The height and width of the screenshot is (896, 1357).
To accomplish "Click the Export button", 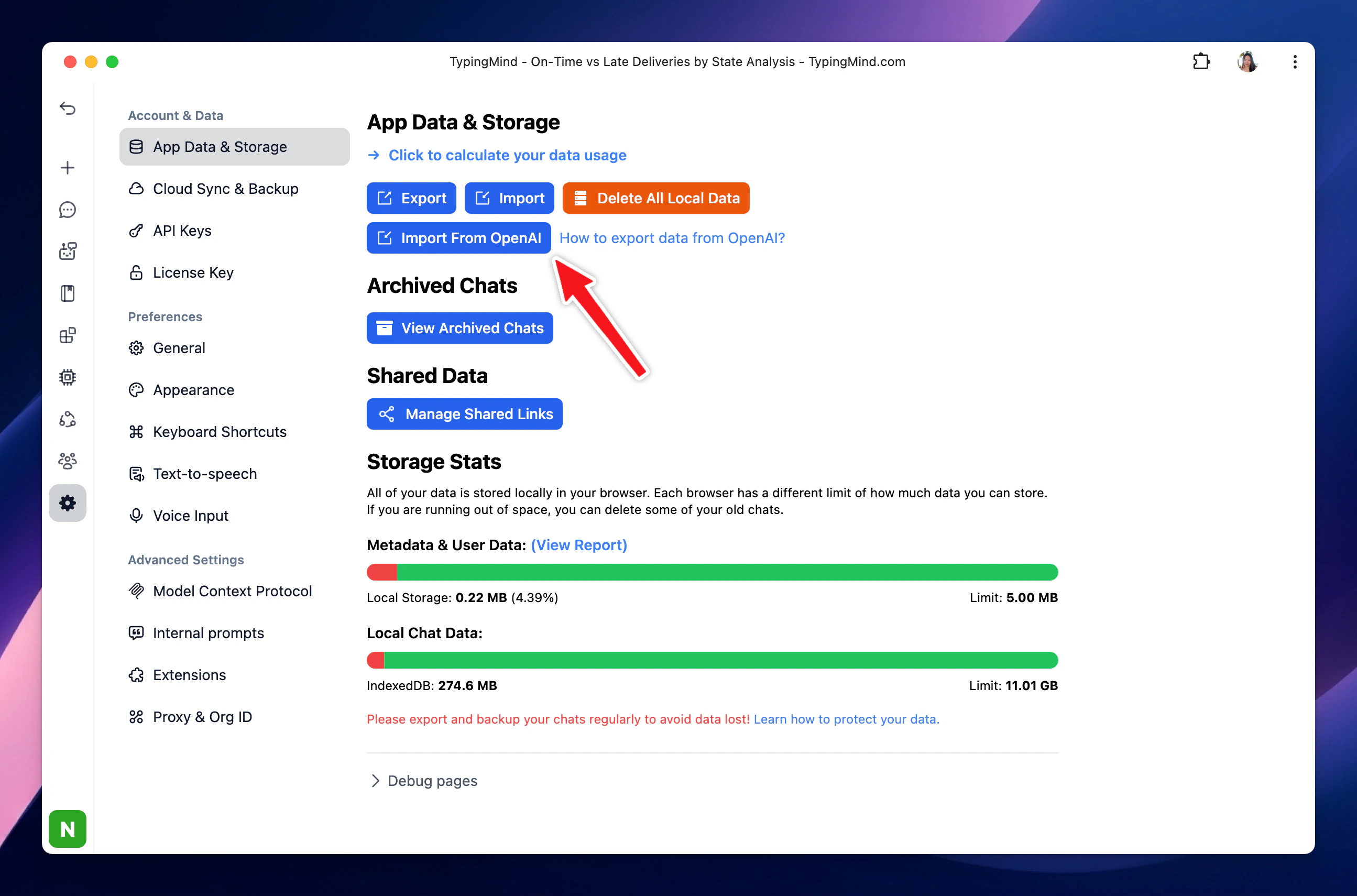I will (x=411, y=198).
